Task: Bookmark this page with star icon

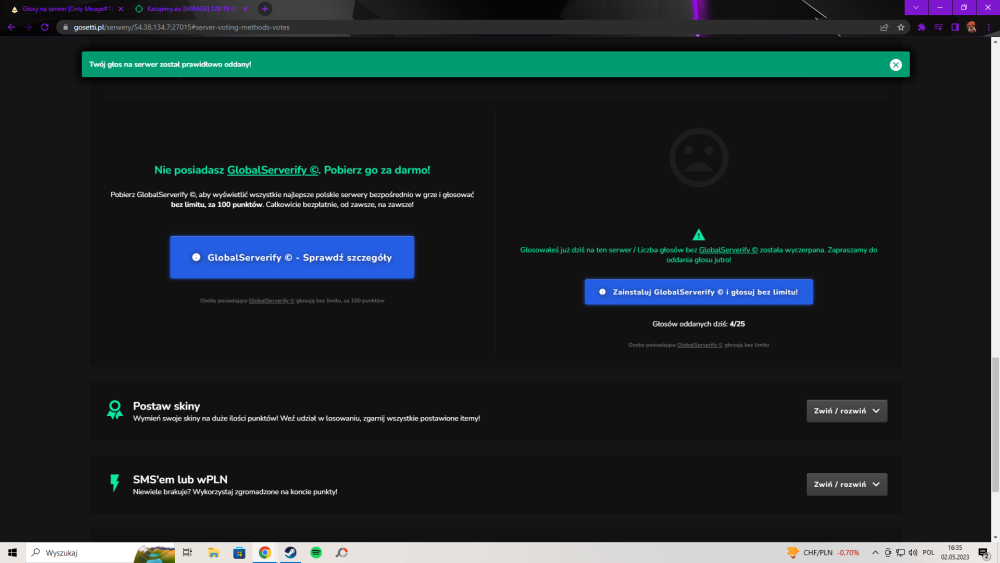Action: [901, 27]
